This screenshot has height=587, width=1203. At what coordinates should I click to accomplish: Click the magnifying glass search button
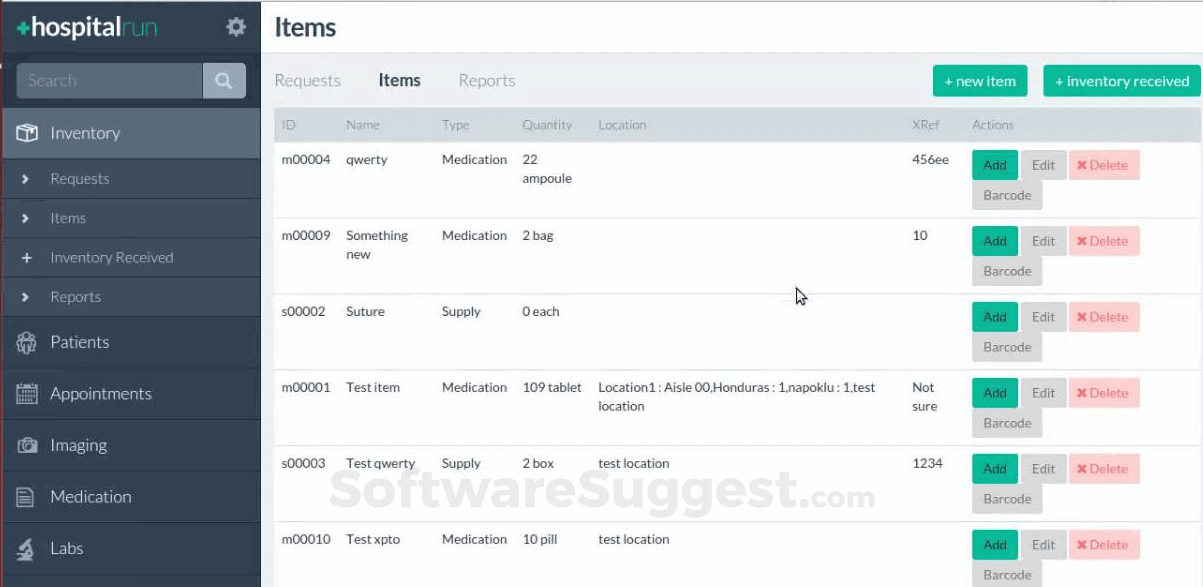point(224,81)
